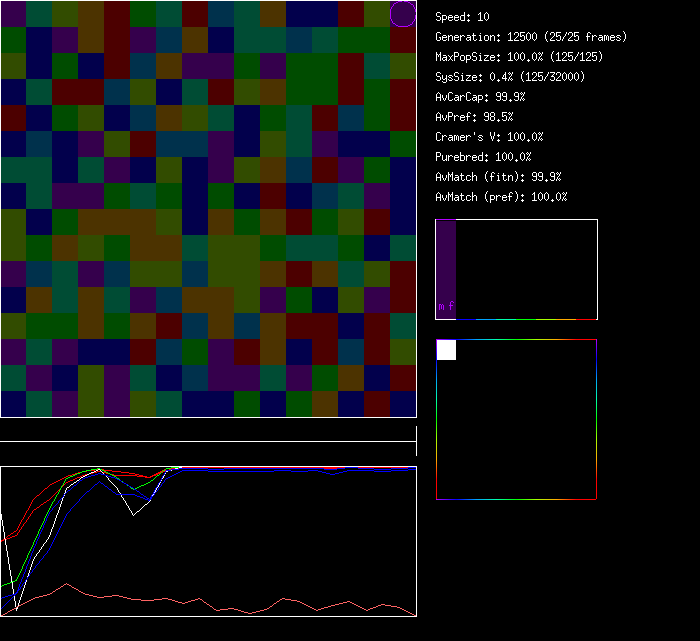Select the Generation: 12500 line

tap(531, 37)
